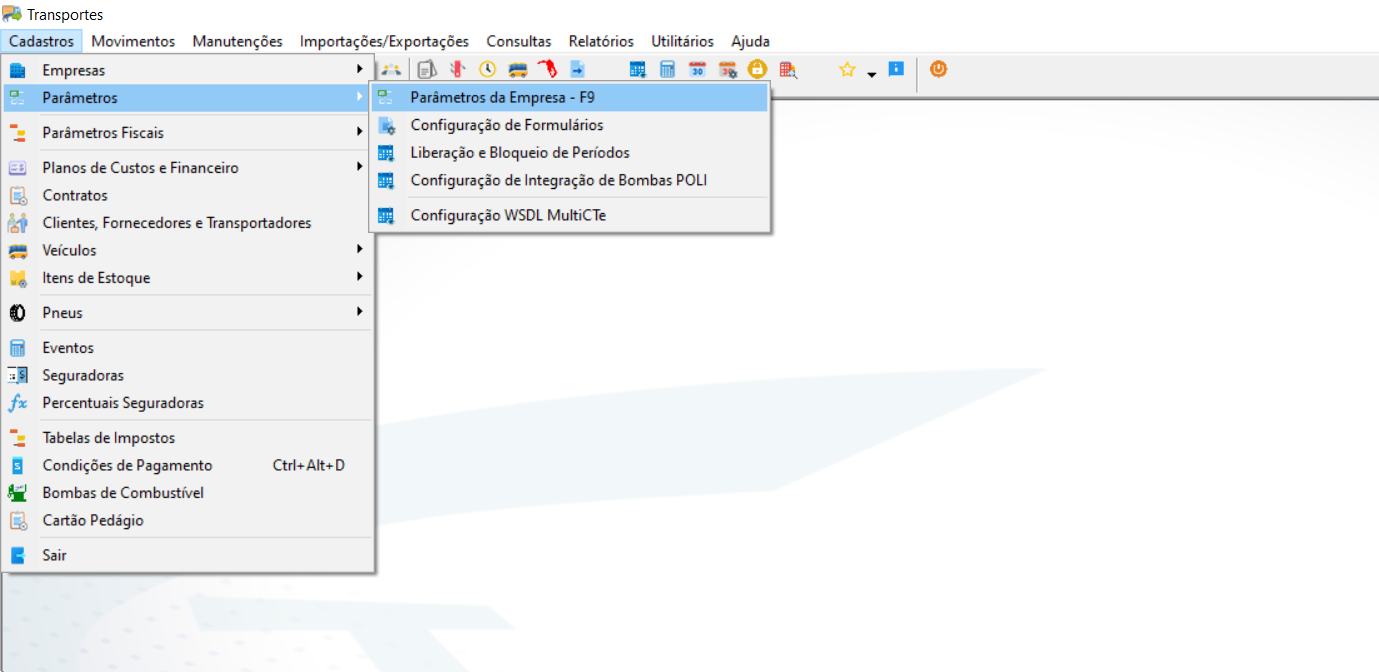Click the orange power exit icon
The width and height of the screenshot is (1379, 672).
[938, 69]
